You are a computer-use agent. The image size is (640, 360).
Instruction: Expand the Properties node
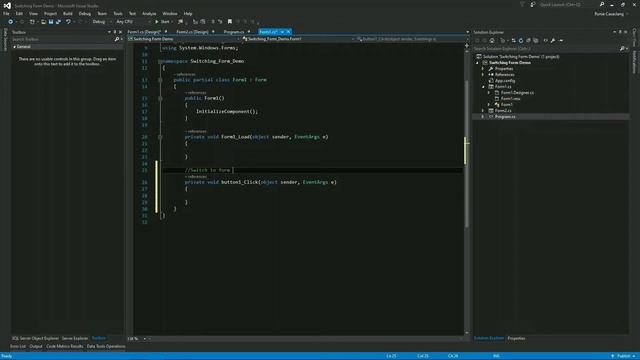pos(483,69)
